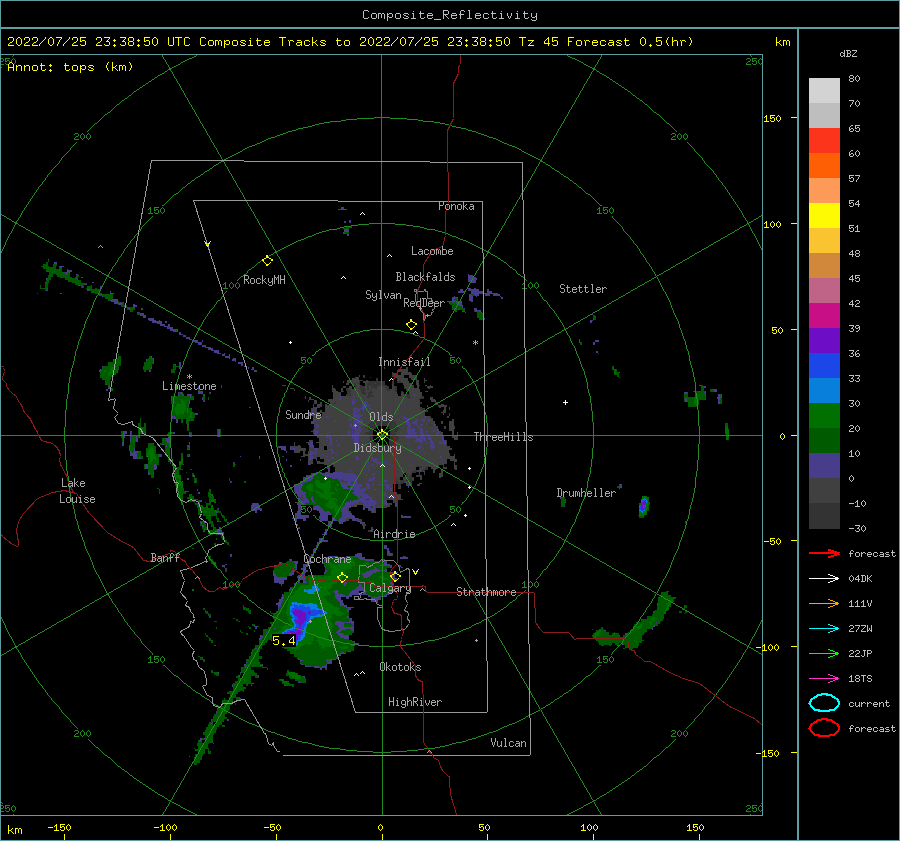Click the Cochrane city label
The height and width of the screenshot is (841, 900).
pyautogui.click(x=327, y=559)
